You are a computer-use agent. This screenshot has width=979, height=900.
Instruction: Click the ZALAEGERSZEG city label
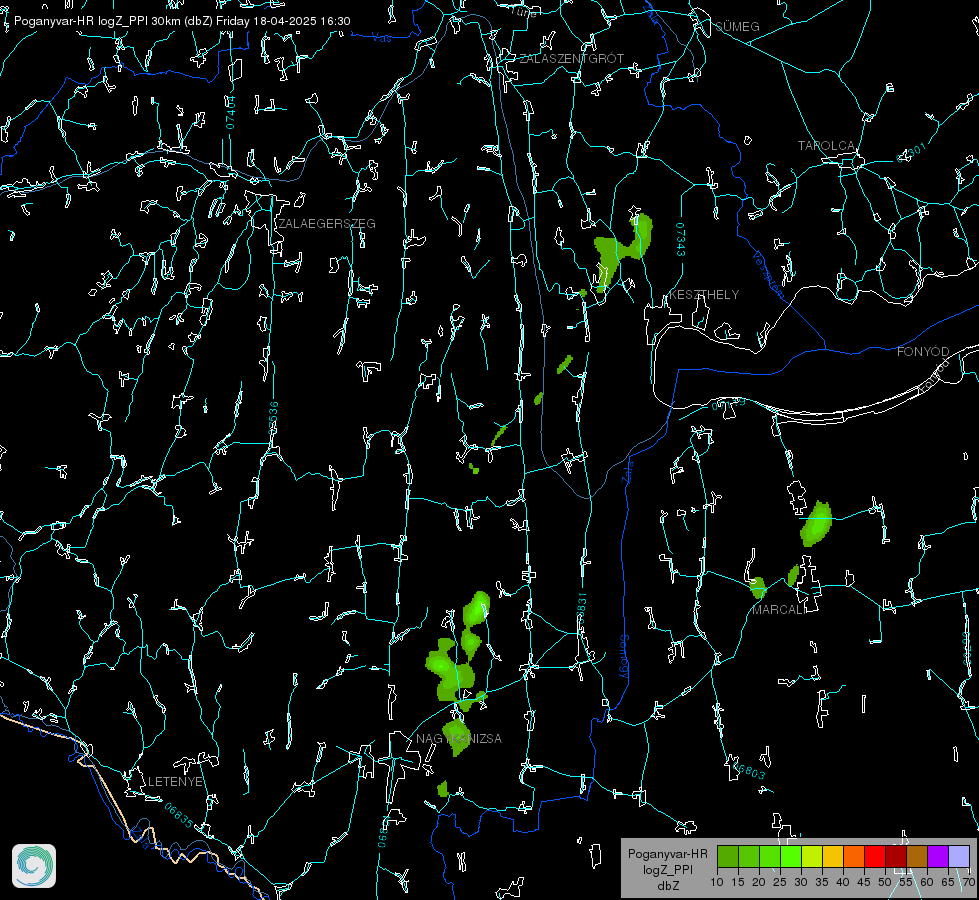[x=327, y=223]
